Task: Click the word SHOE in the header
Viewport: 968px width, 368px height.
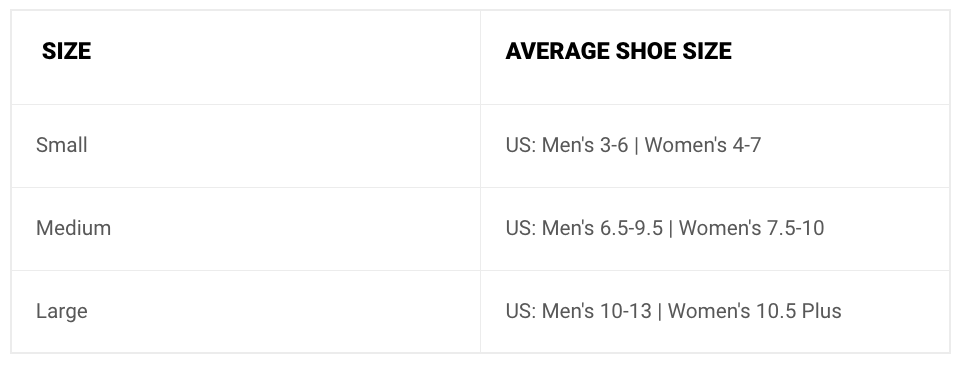Action: 646,51
